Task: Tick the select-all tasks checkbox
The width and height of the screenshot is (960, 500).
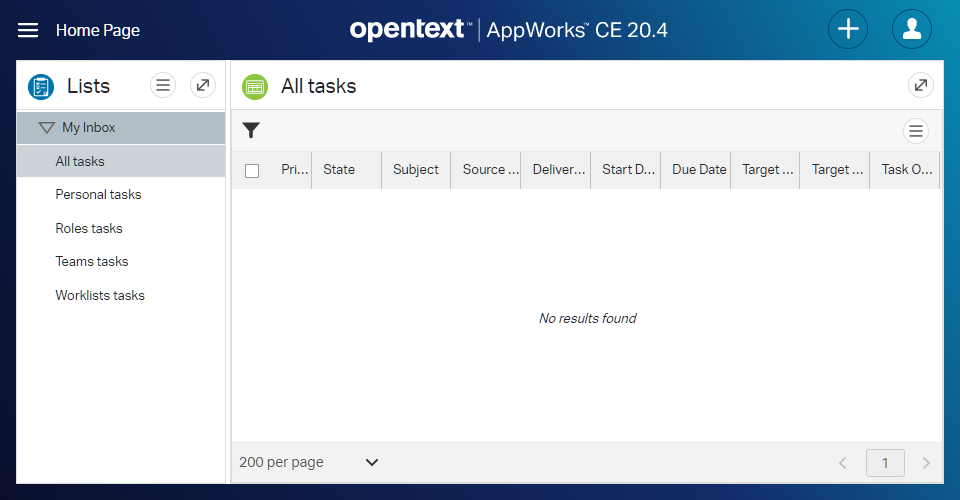Action: coord(252,171)
